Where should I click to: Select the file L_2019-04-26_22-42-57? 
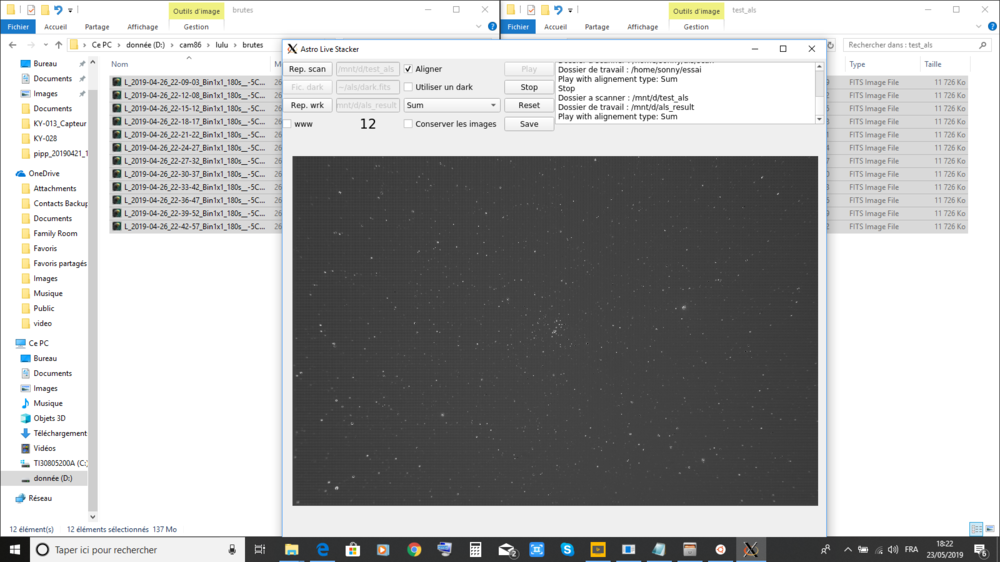(195, 226)
